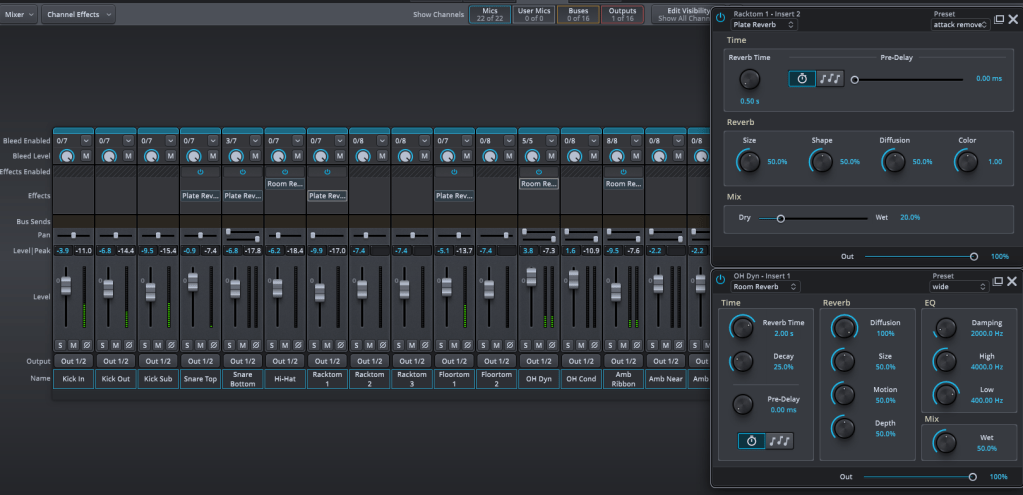Open the Plate Reverb effect type dropdown
The image size is (1023, 495).
pos(764,24)
